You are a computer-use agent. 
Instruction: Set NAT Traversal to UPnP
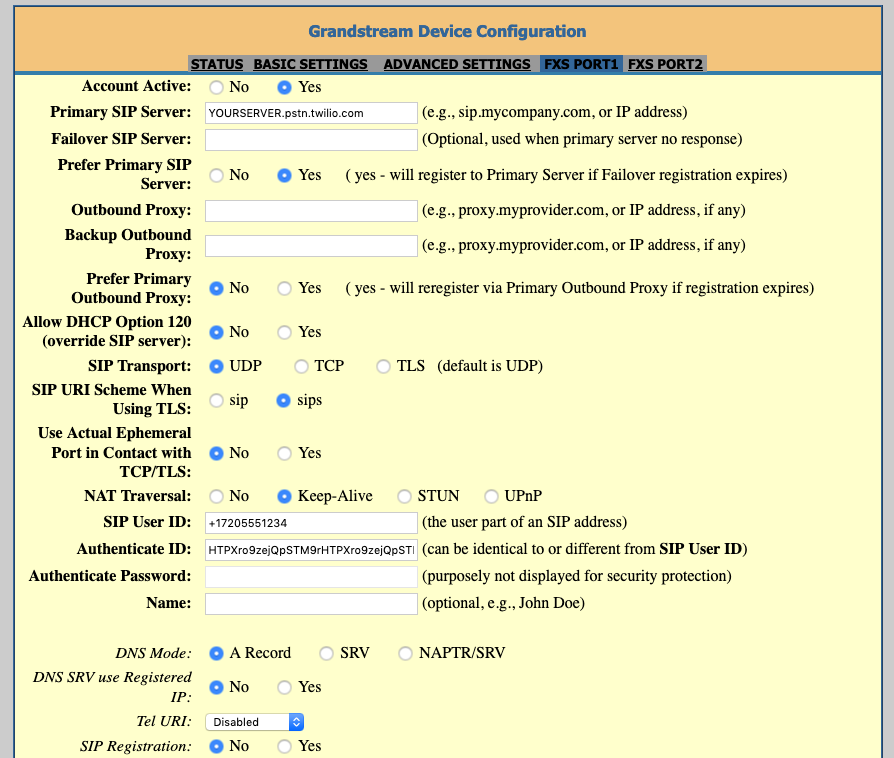point(491,496)
